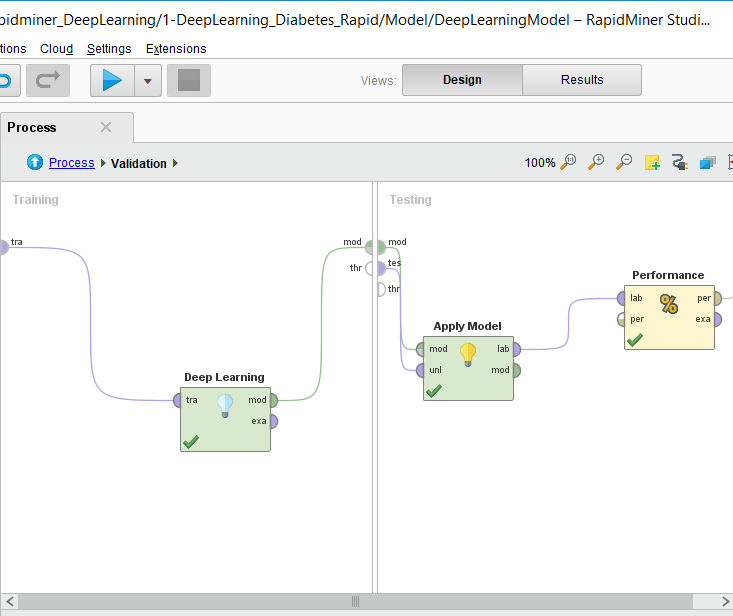
Task: Open the Settings menu
Action: click(109, 49)
